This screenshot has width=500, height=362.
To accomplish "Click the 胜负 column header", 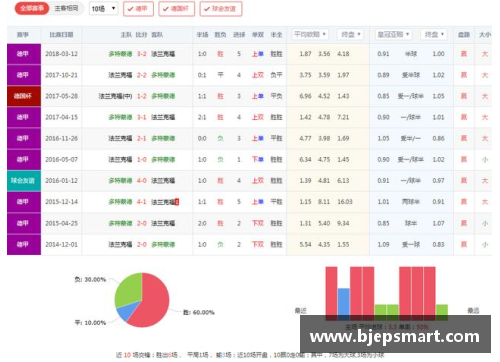I will click(x=220, y=35).
